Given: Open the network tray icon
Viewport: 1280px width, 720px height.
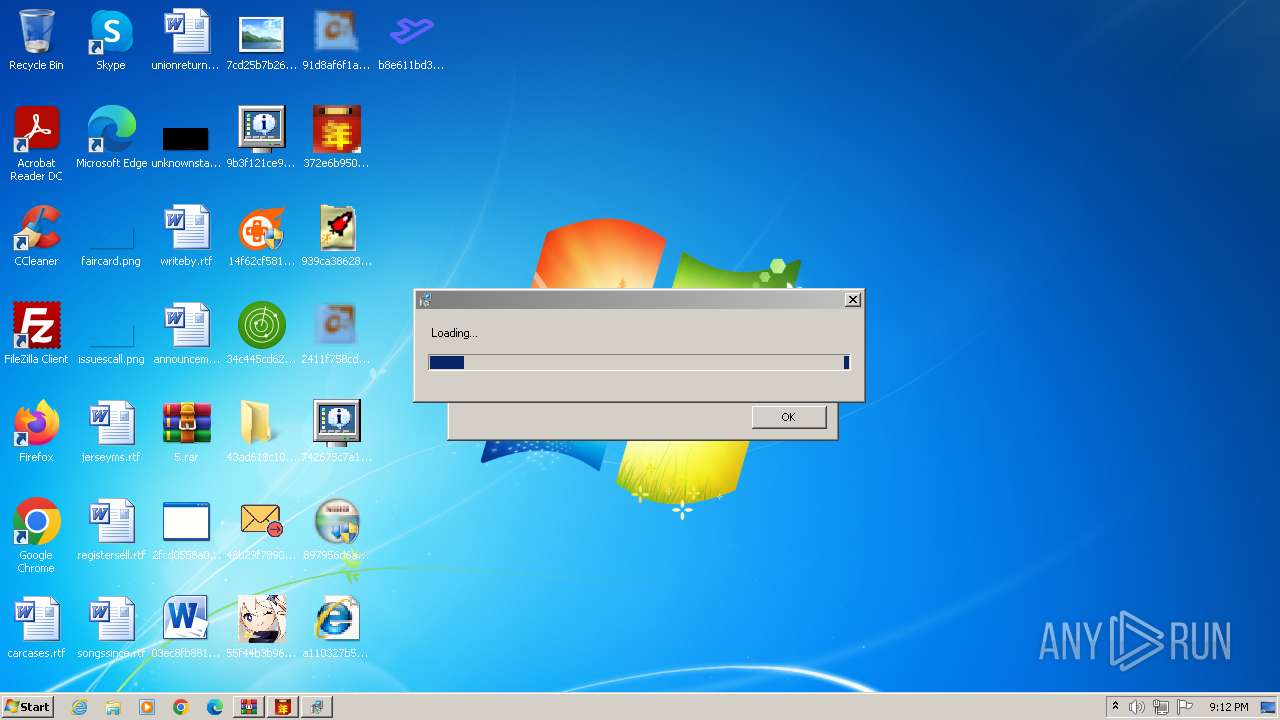Looking at the screenshot, I should [1161, 707].
